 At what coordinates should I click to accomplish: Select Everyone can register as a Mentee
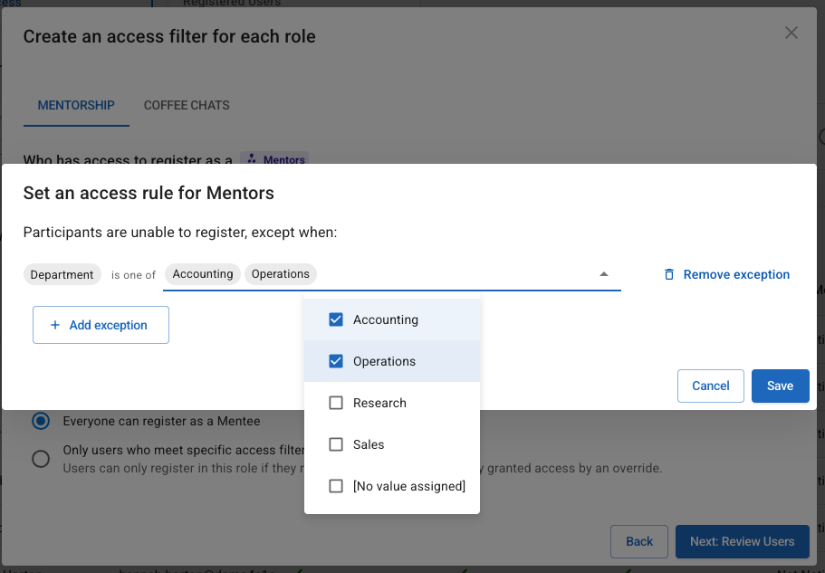[x=41, y=421]
